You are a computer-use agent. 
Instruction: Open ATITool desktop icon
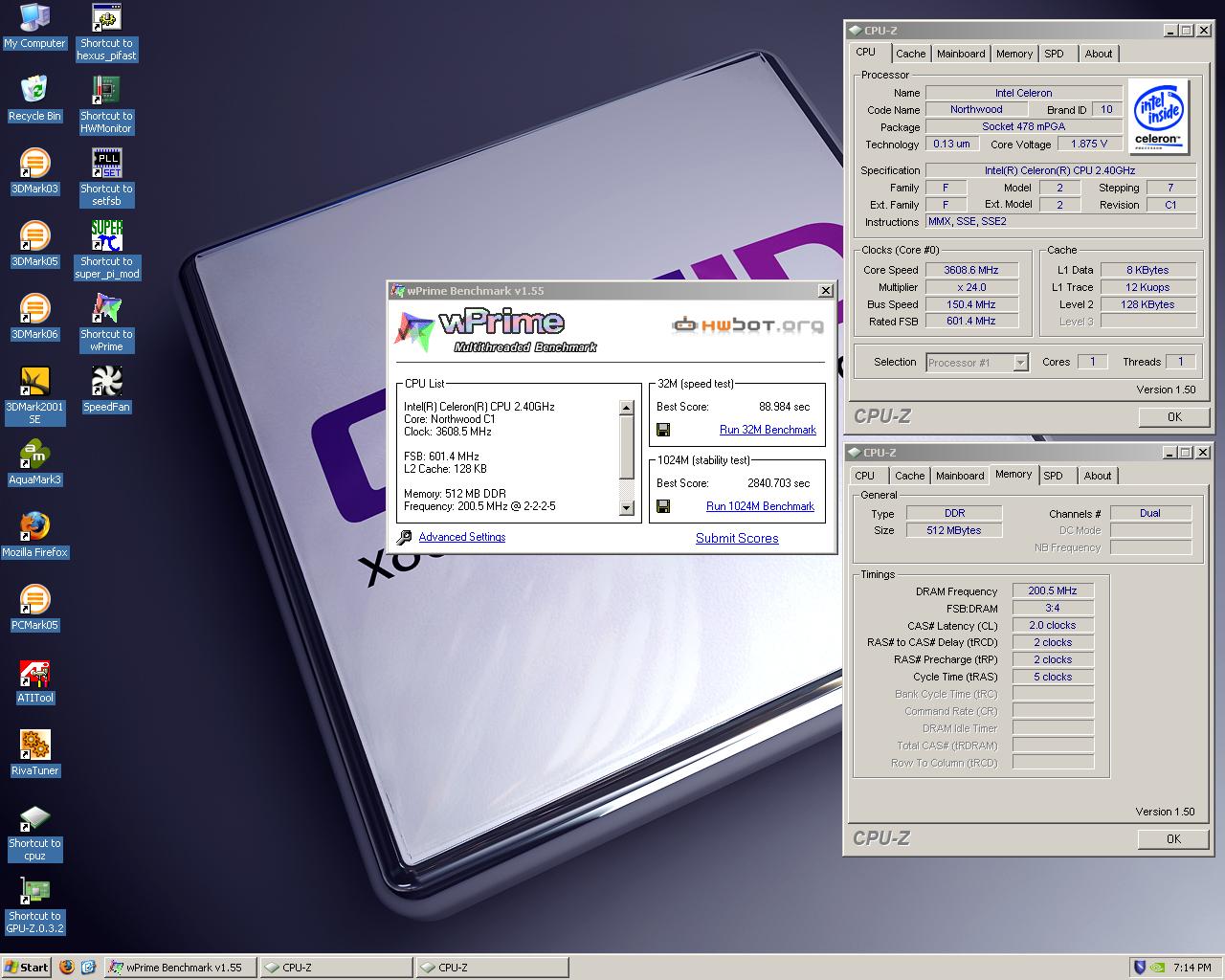coord(34,681)
